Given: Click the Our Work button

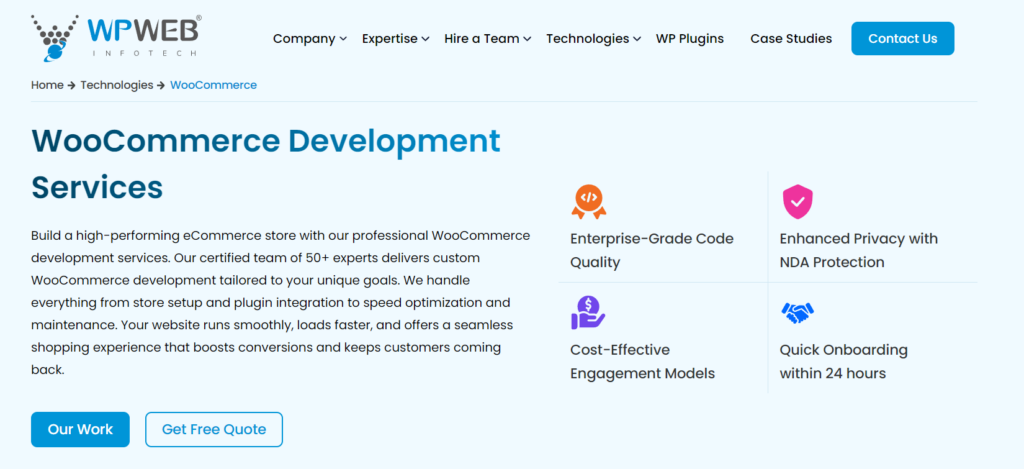Looking at the screenshot, I should (80, 429).
